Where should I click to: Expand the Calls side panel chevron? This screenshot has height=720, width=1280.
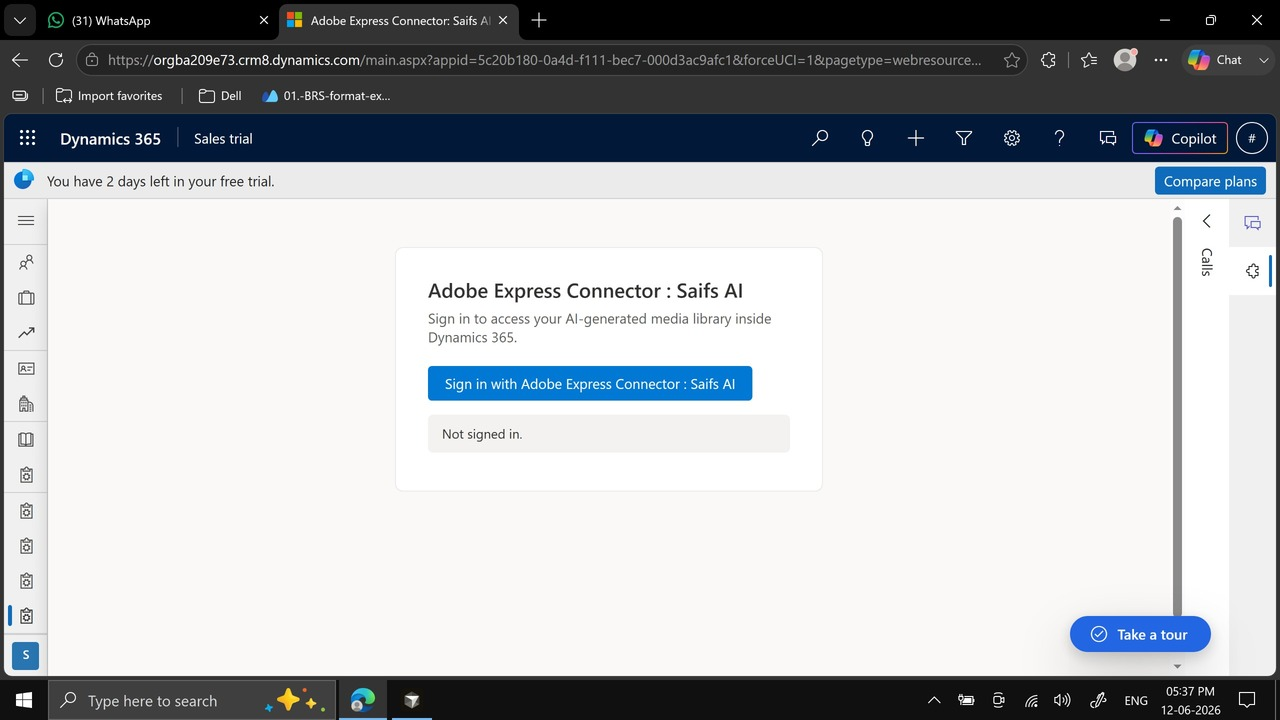pos(1206,221)
